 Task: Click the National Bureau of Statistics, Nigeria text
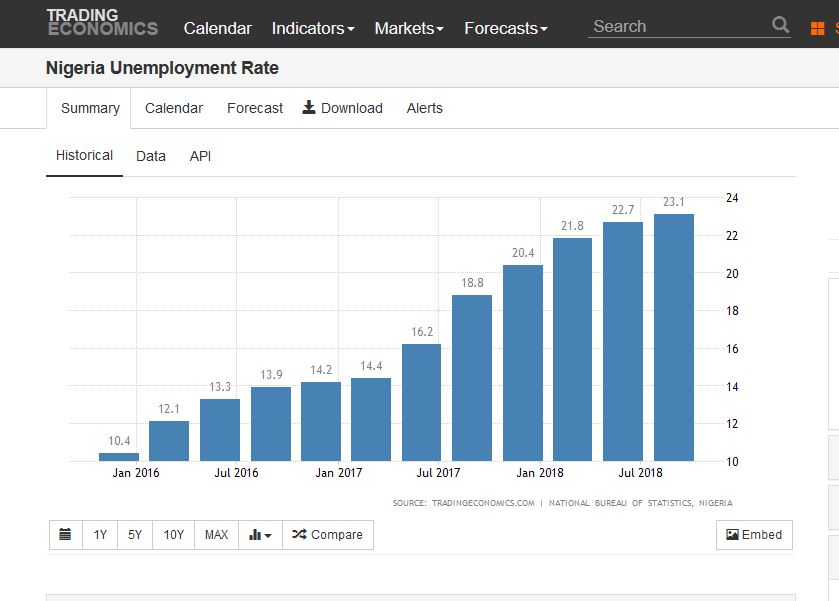640,503
